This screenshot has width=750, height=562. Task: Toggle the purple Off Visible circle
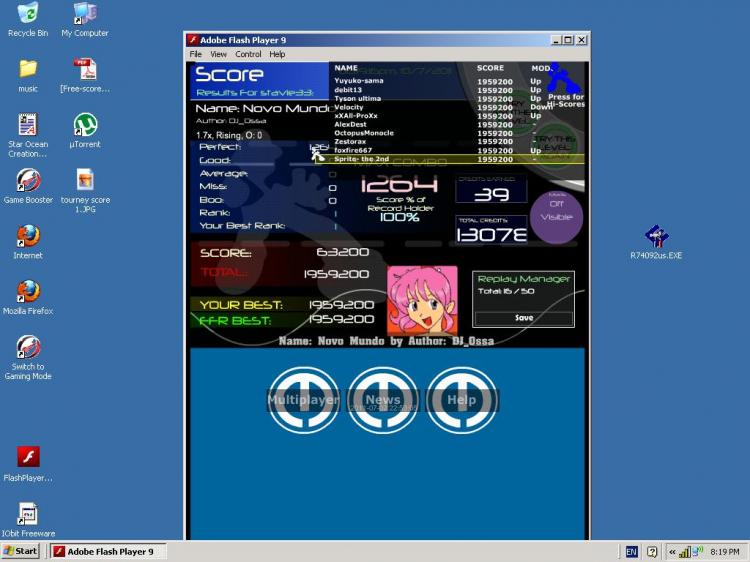pos(556,218)
